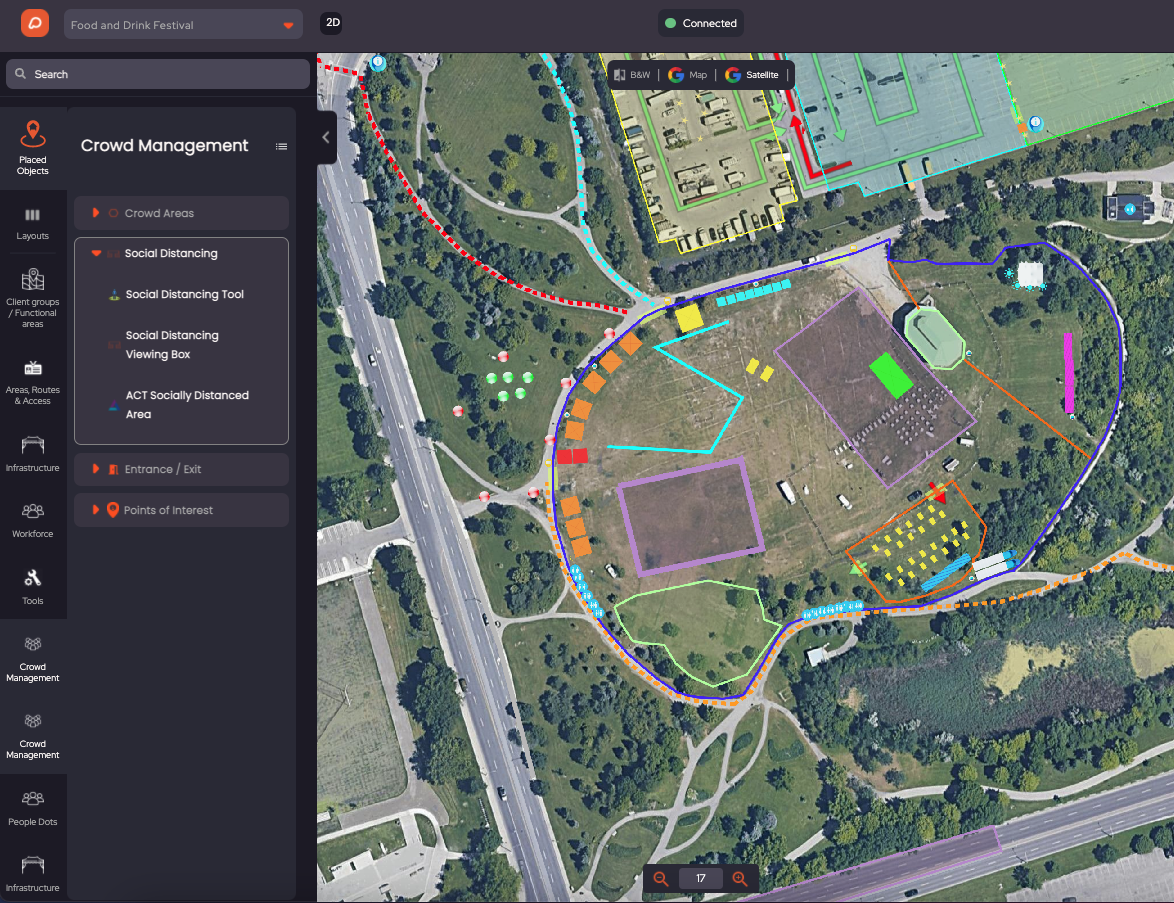Click the orange app logo icon

point(34,23)
